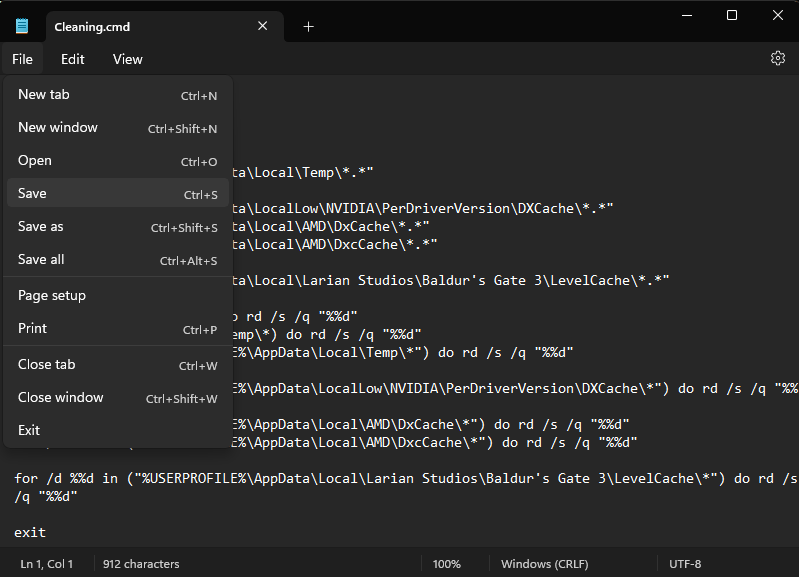
Task: Open the View menu
Action: pos(127,59)
